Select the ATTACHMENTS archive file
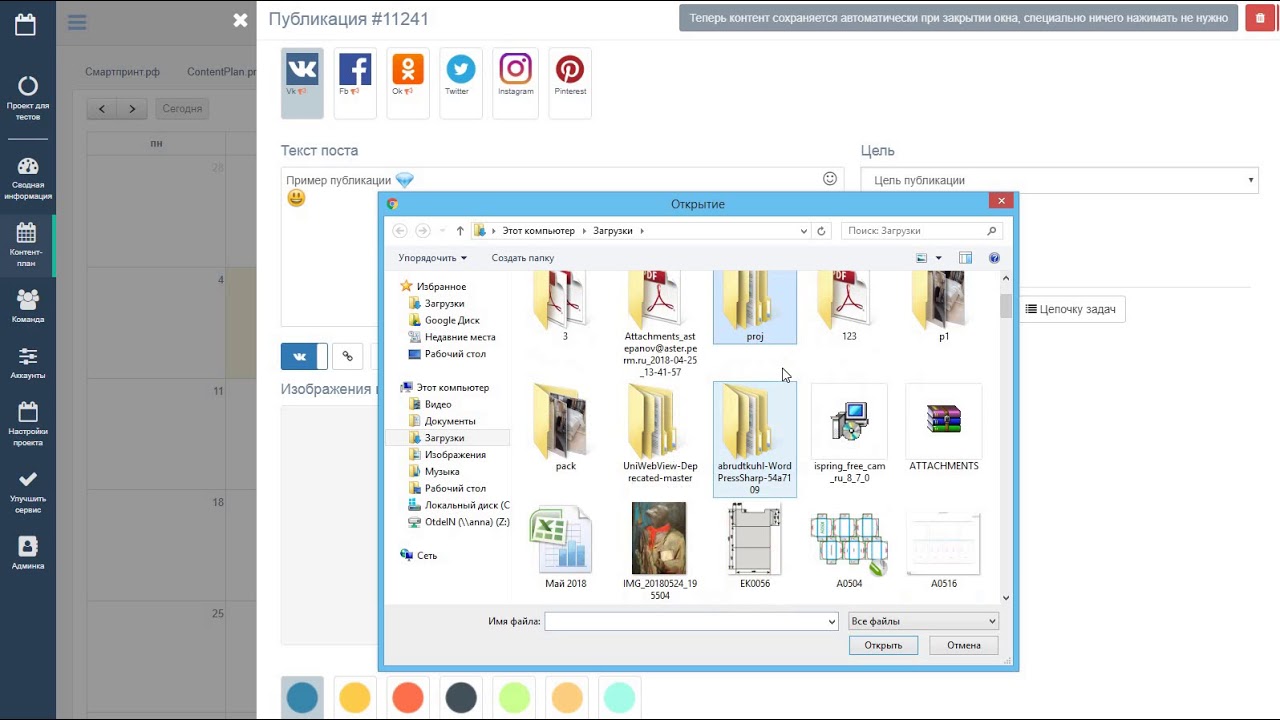Viewport: 1280px width, 720px height. (944, 428)
